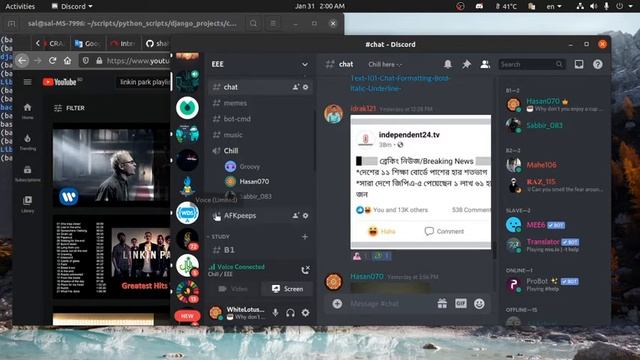Image resolution: width=640 pixels, height=360 pixels.
Task: Go to browser home page
Action: pyautogui.click(x=67, y=60)
